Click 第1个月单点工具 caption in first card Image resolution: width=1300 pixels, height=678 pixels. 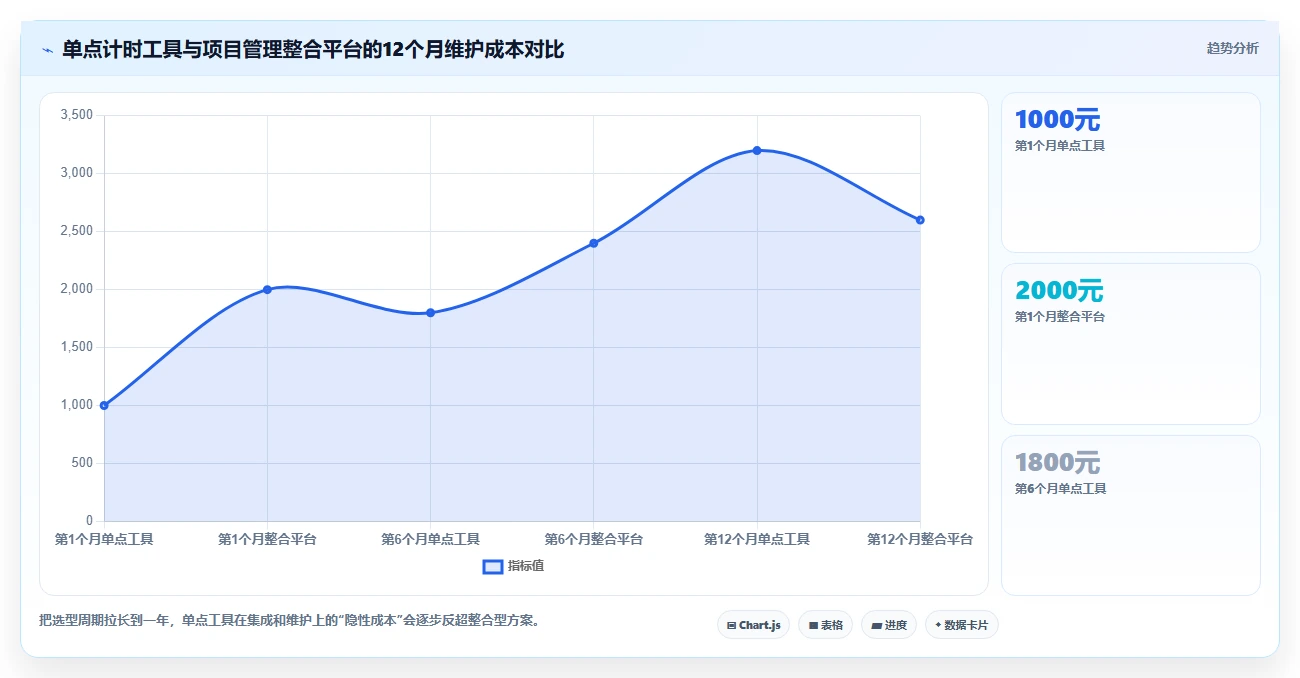(1060, 145)
